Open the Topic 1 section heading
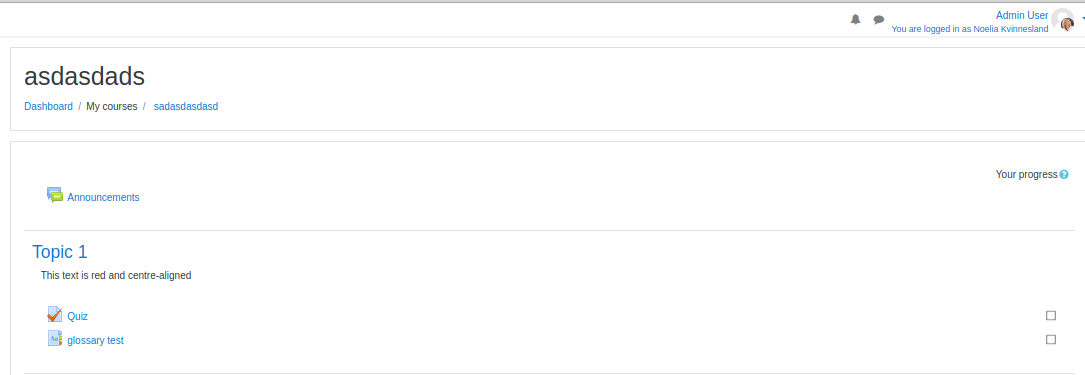The height and width of the screenshot is (375, 1085). tap(60, 252)
